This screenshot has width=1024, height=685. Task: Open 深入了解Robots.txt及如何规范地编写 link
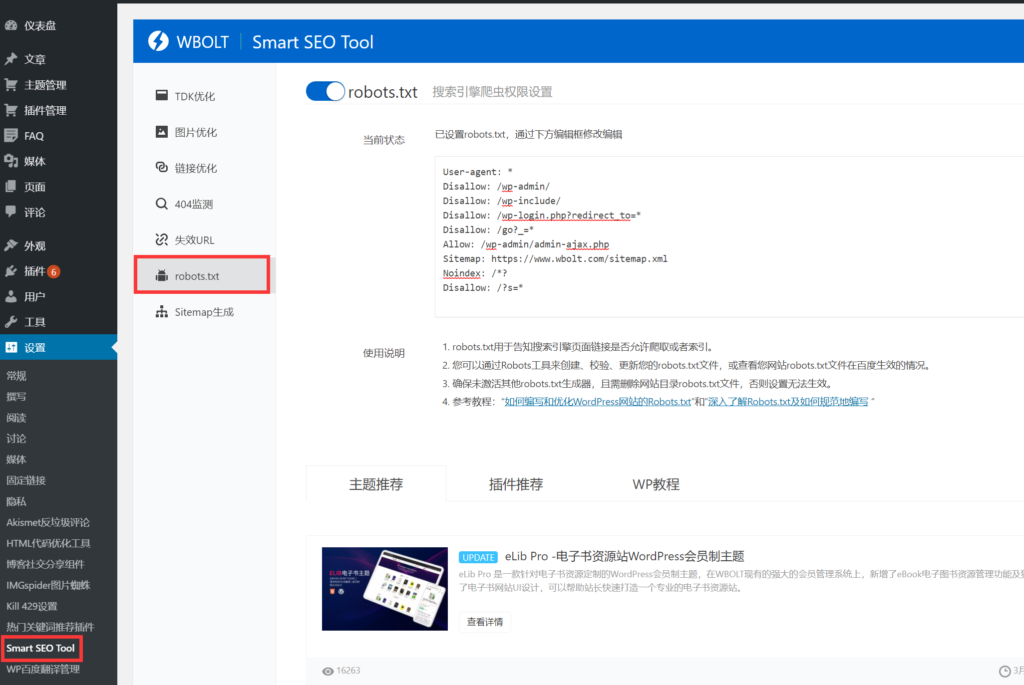pyautogui.click(x=790, y=401)
